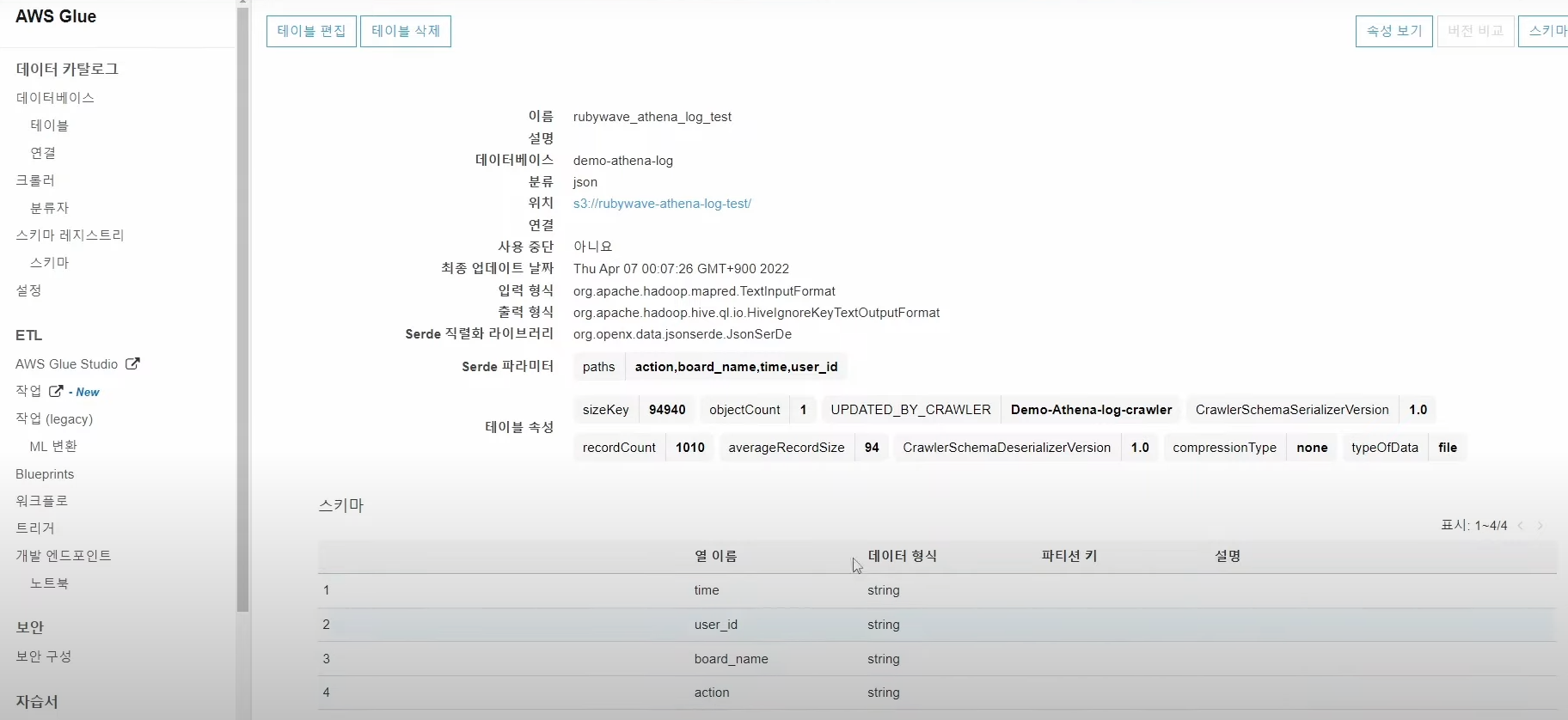This screenshot has height=720, width=1568.
Task: Open AWS Glue Studio external link icon
Action: coord(132,363)
